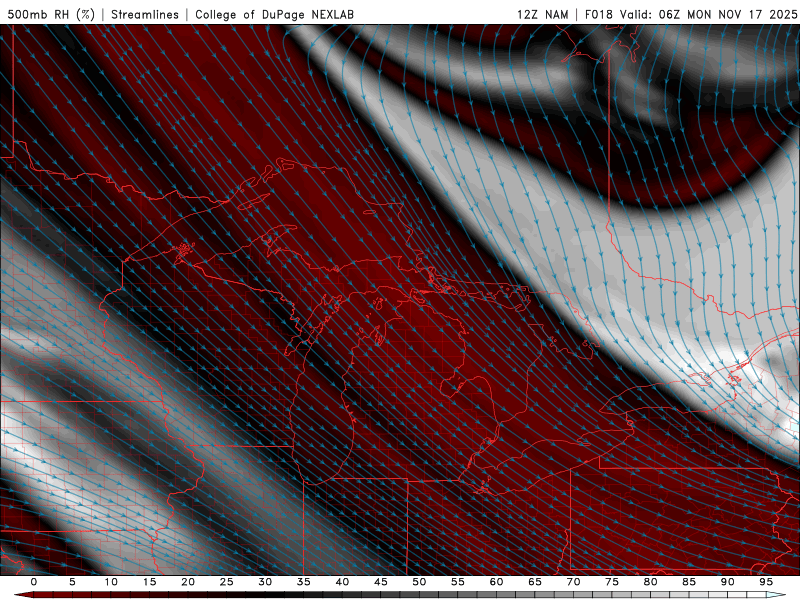Click the 35 label on the color scale
The height and width of the screenshot is (600, 800).
tap(304, 582)
